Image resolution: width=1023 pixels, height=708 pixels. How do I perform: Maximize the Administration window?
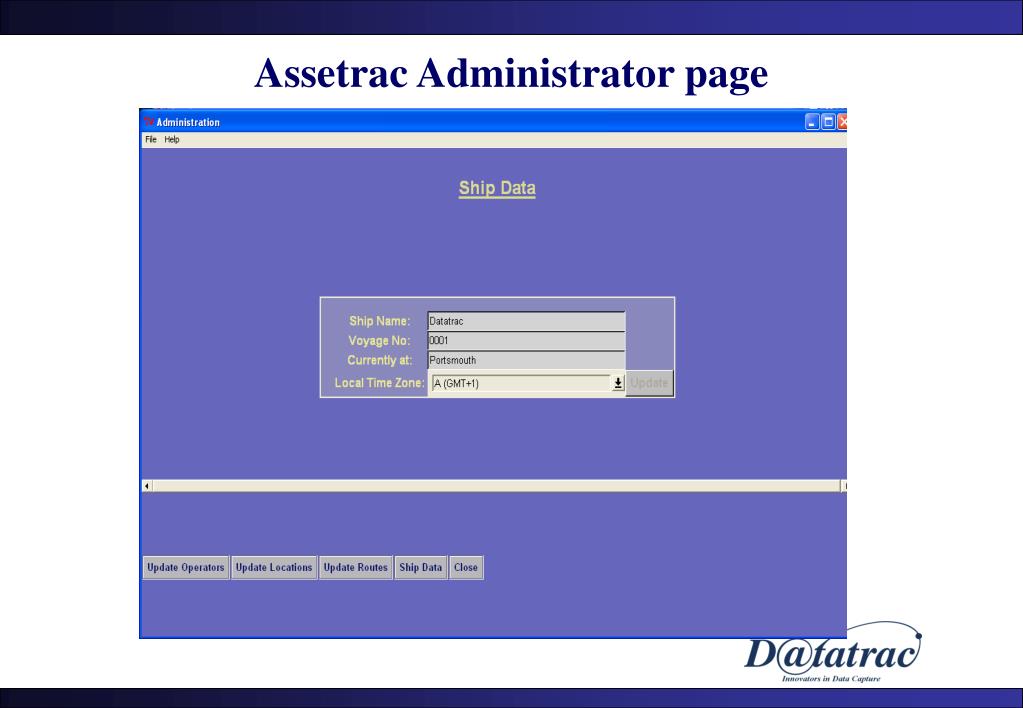(x=828, y=122)
